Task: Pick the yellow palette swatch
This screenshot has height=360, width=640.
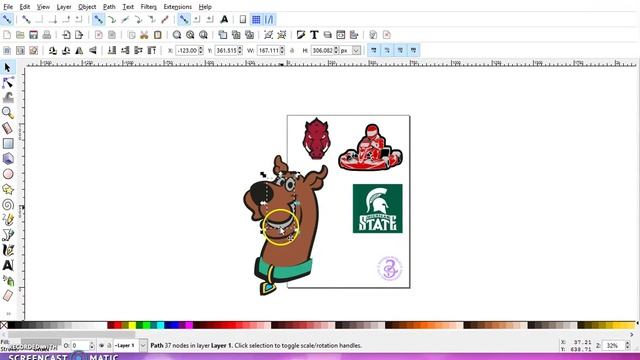Action: point(133,325)
